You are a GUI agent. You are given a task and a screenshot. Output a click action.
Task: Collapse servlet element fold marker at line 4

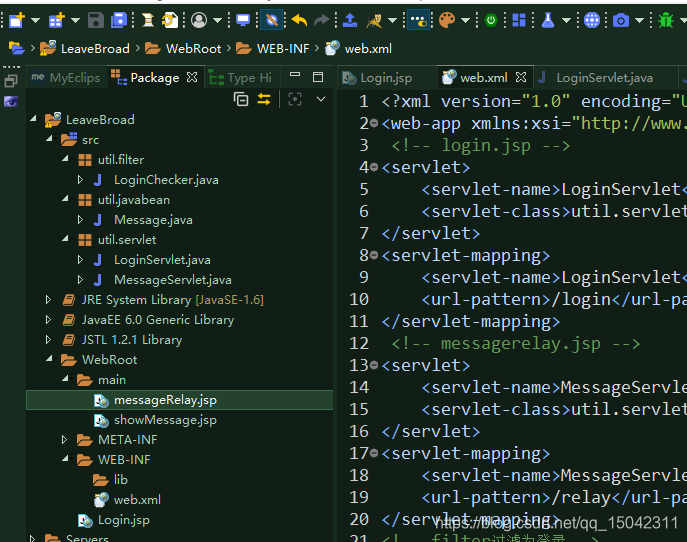374,167
